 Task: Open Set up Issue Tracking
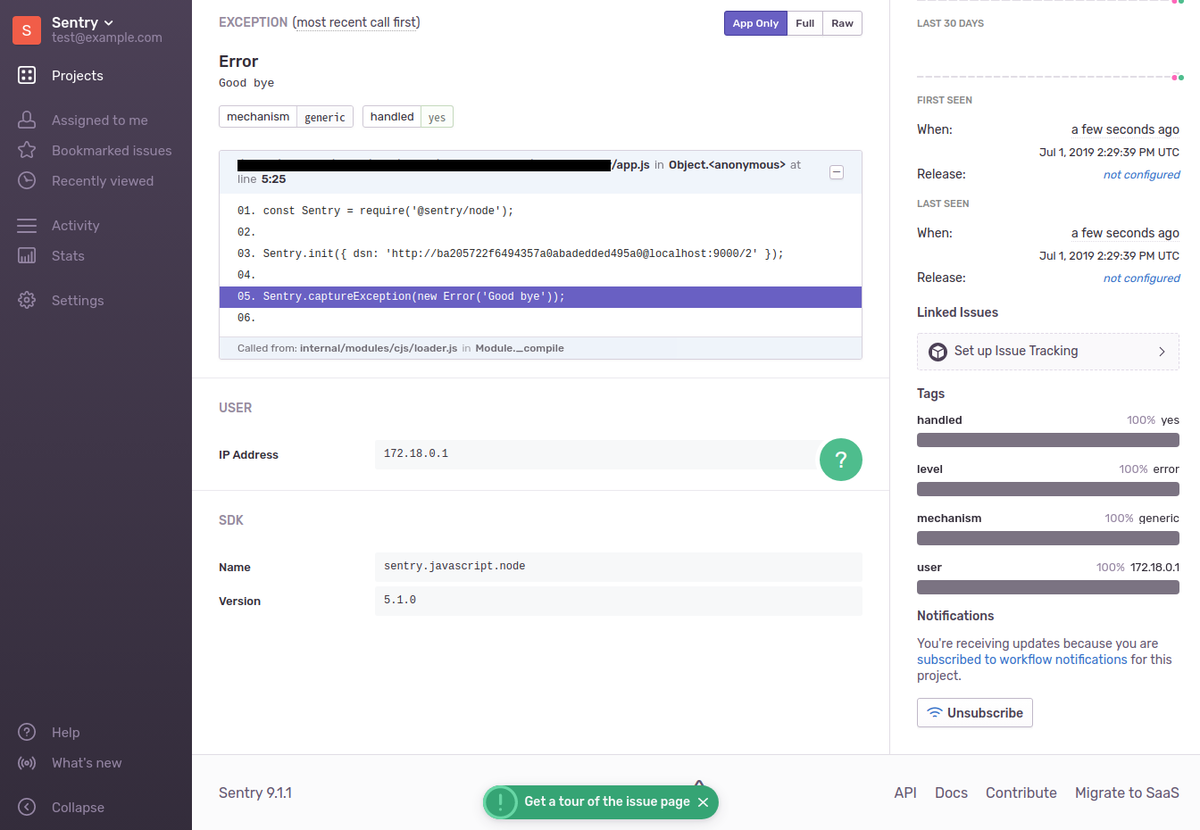(1048, 351)
